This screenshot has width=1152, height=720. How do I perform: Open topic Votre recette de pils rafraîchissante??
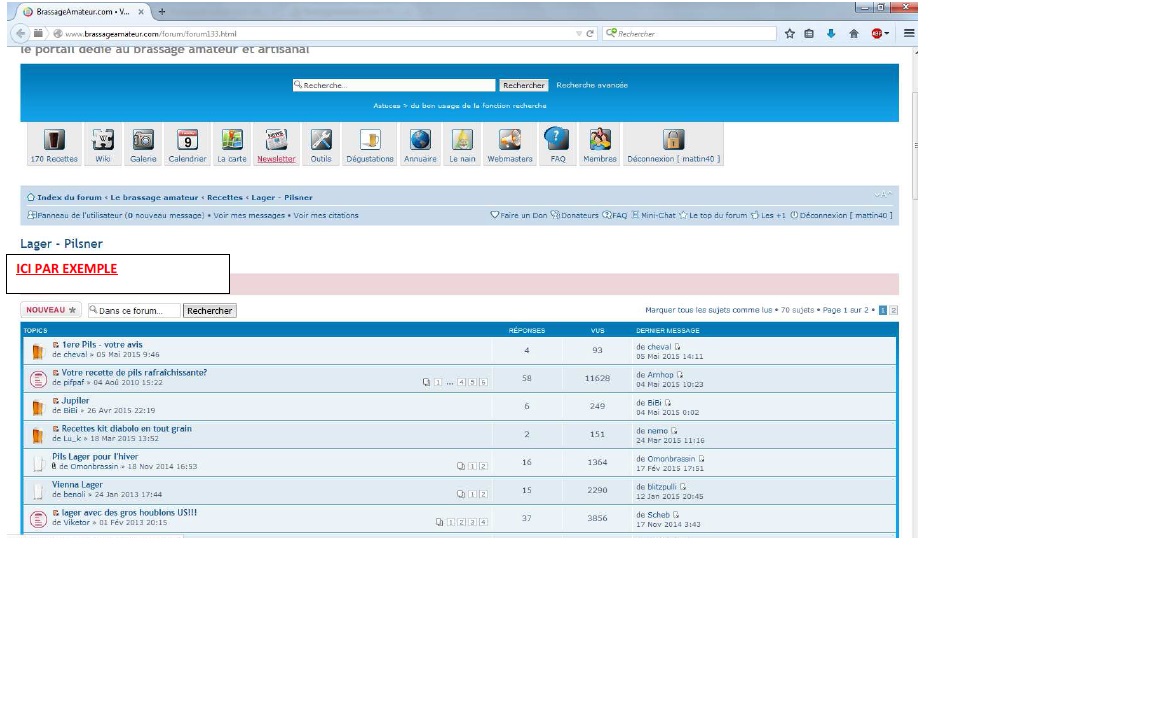pyautogui.click(x=134, y=372)
